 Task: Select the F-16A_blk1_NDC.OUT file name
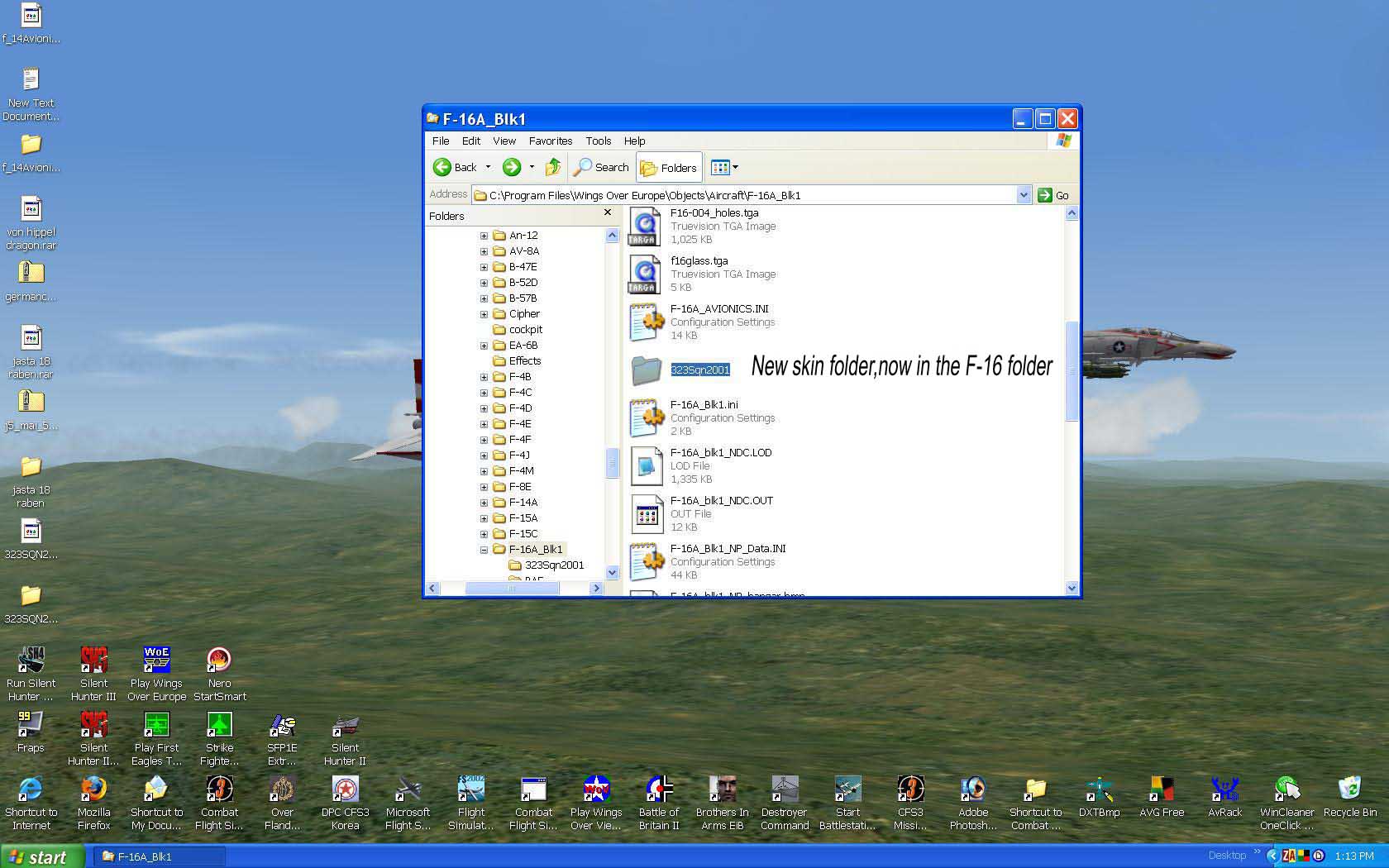[x=721, y=501]
